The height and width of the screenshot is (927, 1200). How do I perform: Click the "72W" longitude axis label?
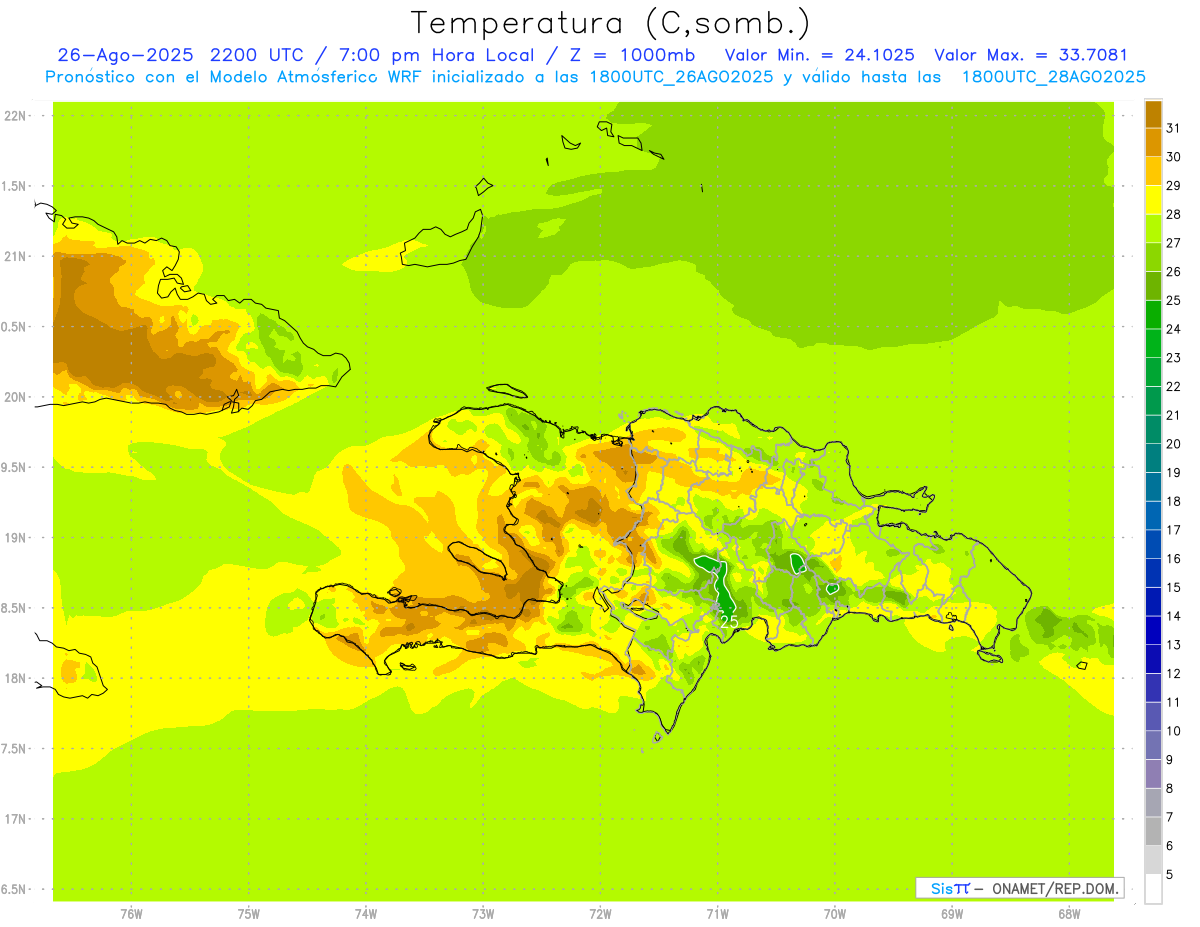tap(601, 914)
